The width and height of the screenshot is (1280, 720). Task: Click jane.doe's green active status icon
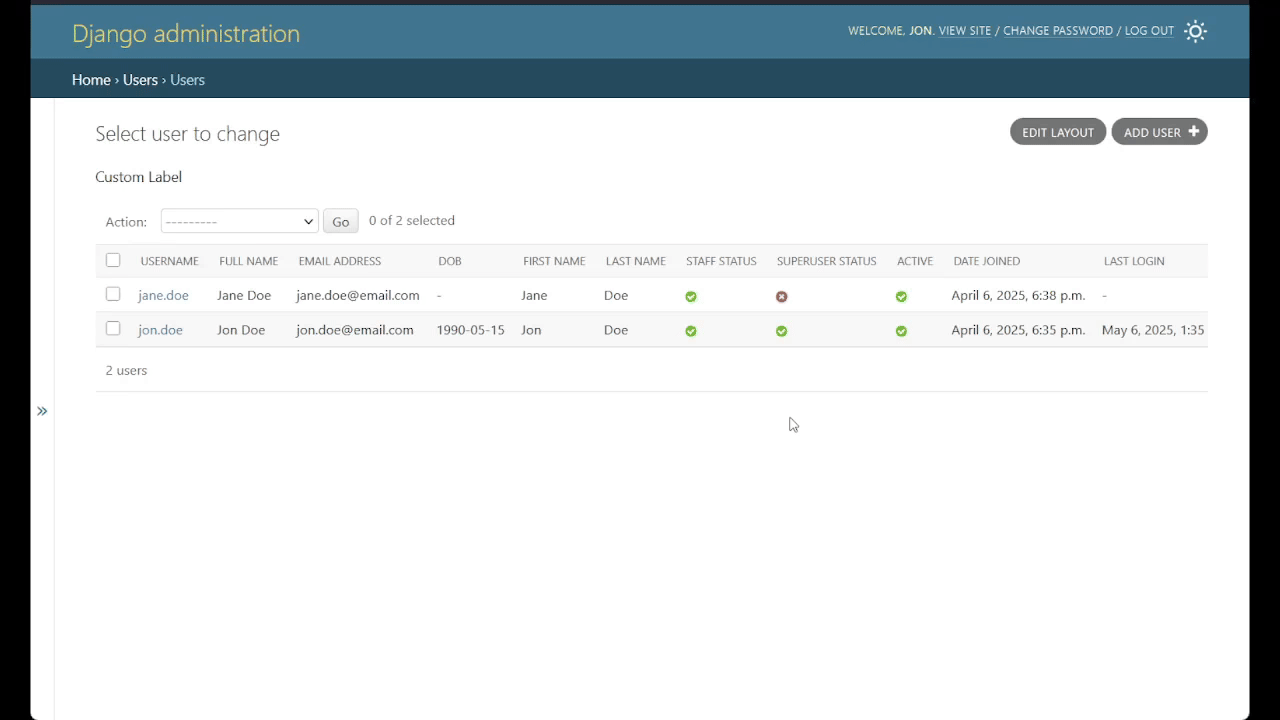[x=900, y=296]
